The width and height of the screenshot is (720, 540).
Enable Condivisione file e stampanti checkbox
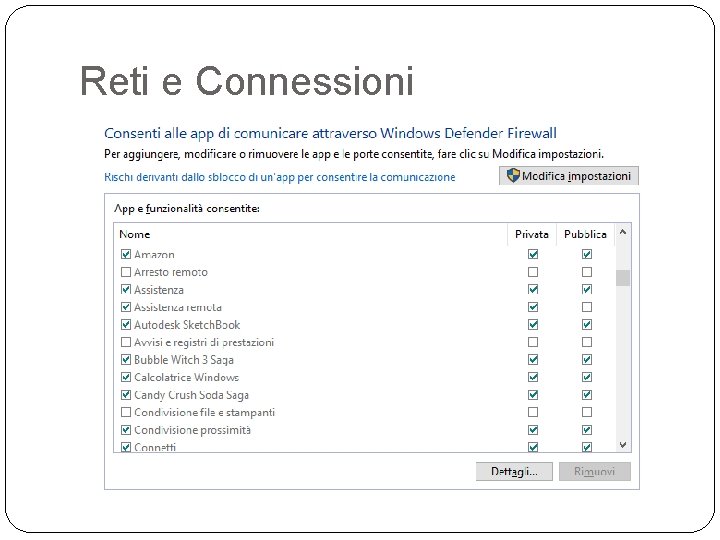(x=126, y=412)
